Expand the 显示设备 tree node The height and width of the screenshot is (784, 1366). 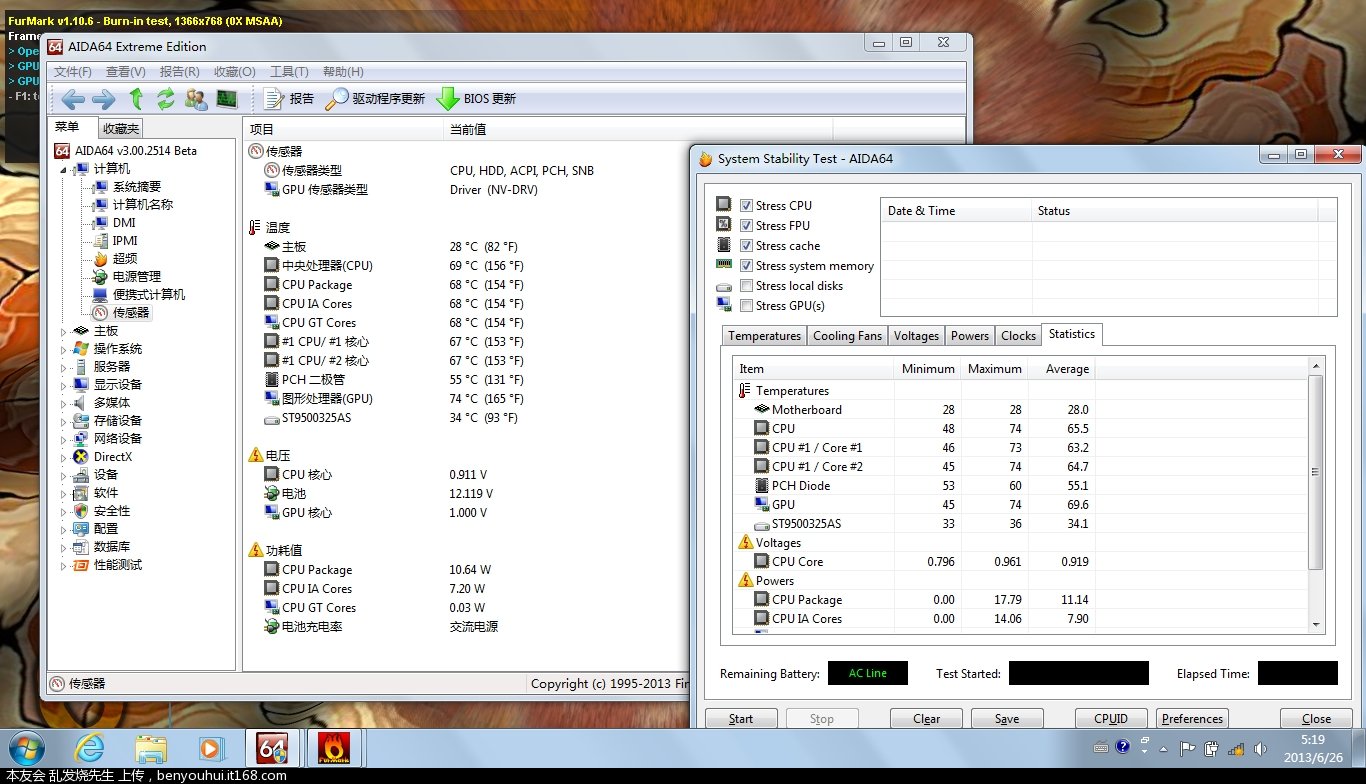[65, 385]
